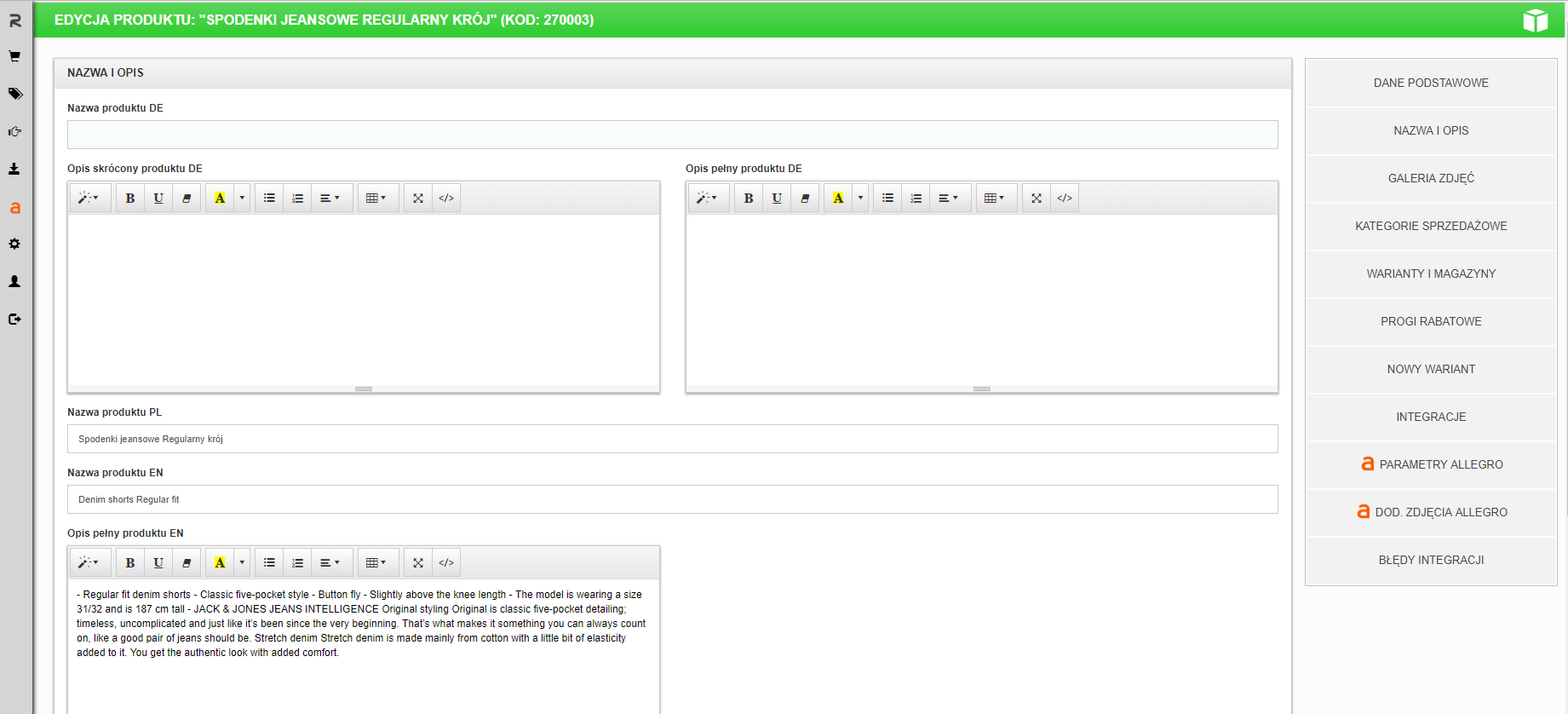Open the tags icon in left sidebar

14,94
